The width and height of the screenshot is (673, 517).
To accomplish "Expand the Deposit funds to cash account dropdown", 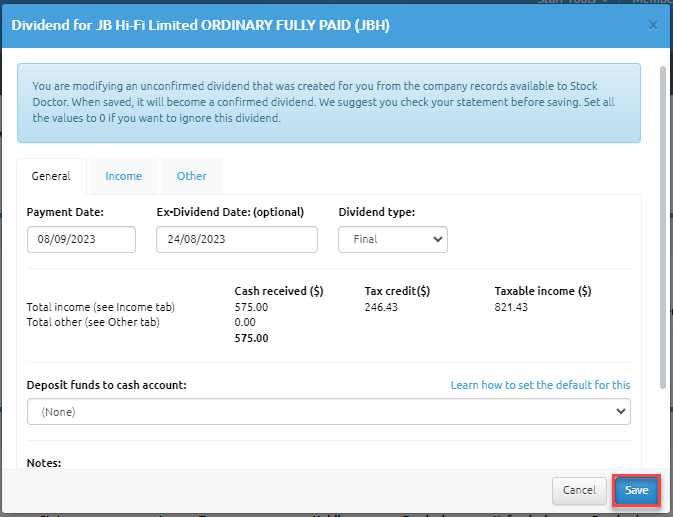I will click(329, 411).
